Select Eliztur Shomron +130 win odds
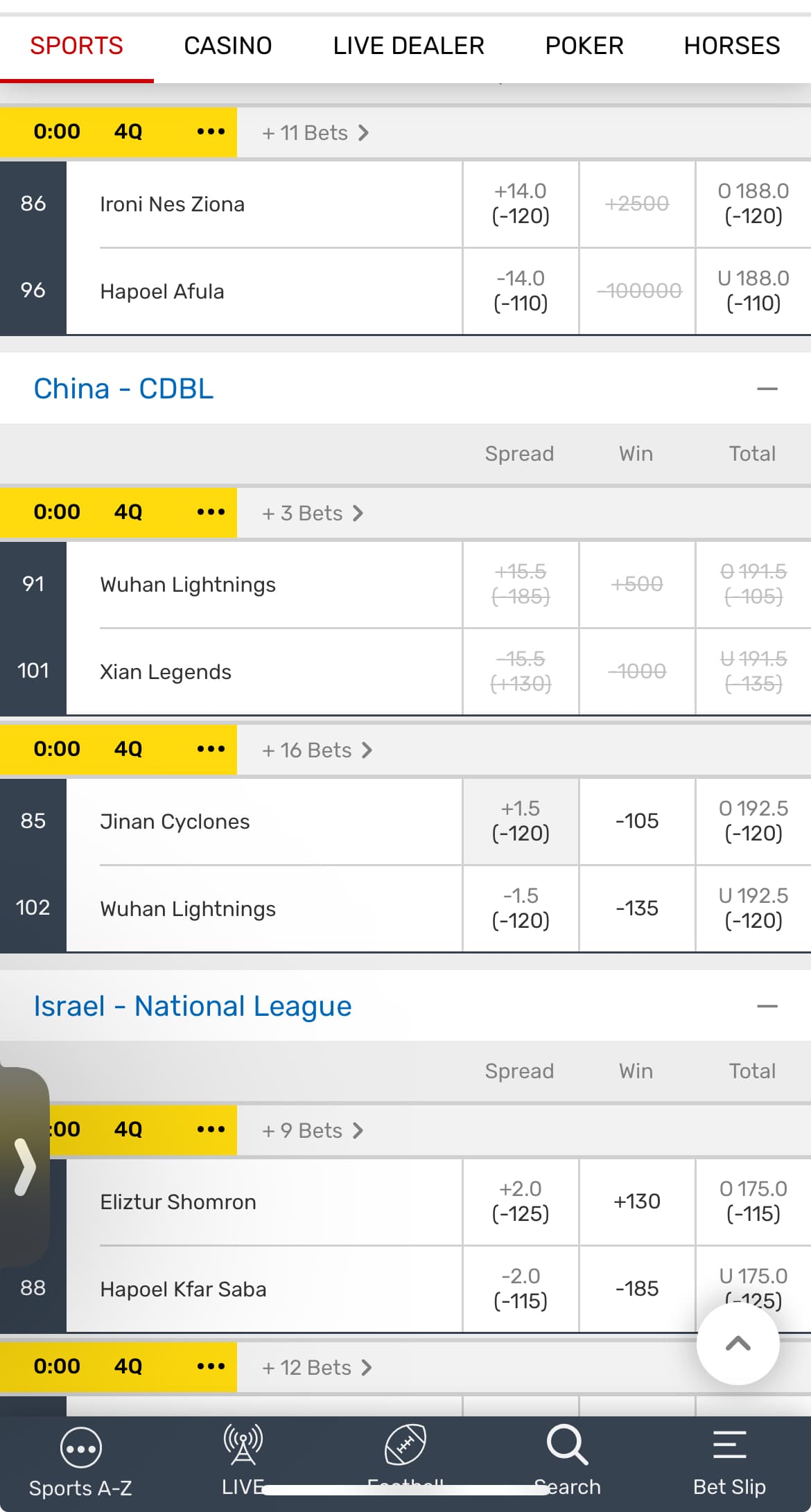This screenshot has height=1512, width=811. pos(637,1202)
